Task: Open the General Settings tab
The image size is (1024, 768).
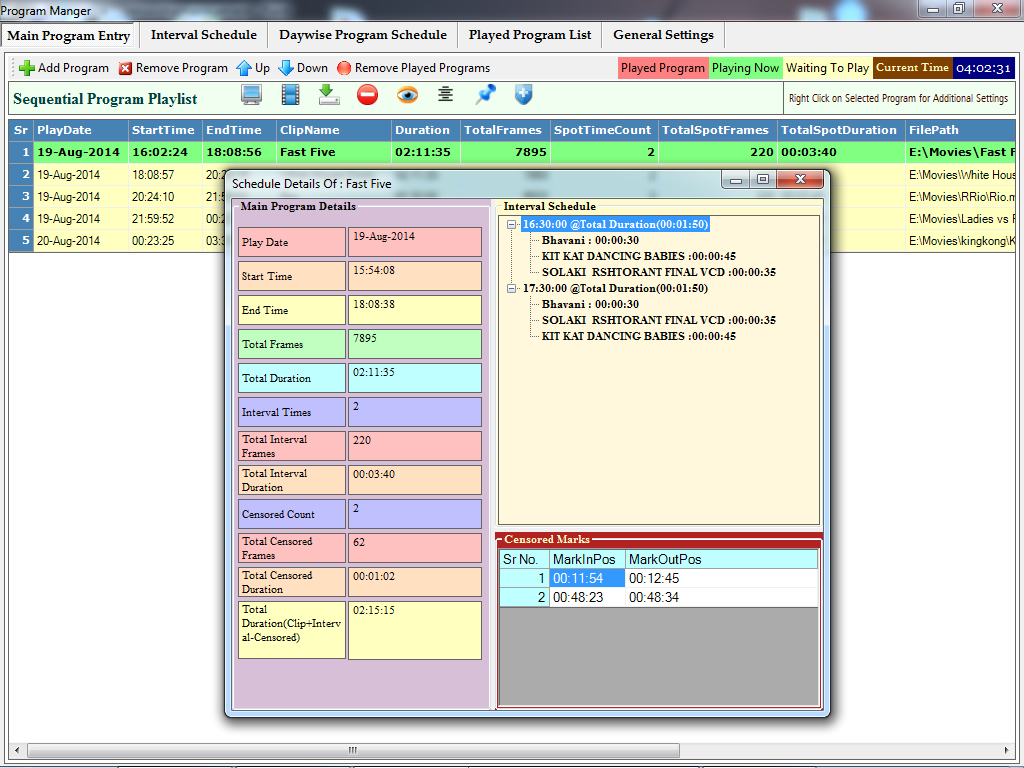Action: [663, 35]
